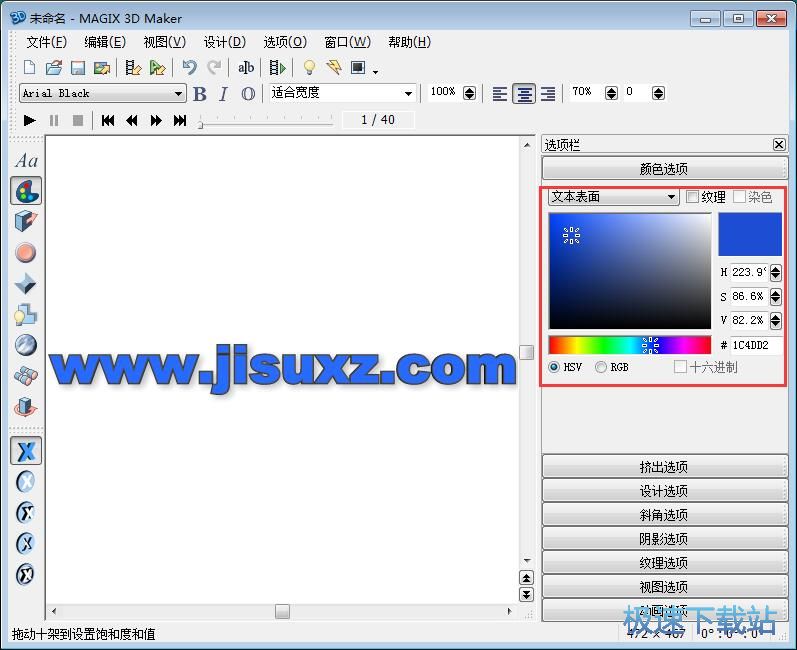Open the text editor 'ab' icon
797x650 pixels.
246,68
